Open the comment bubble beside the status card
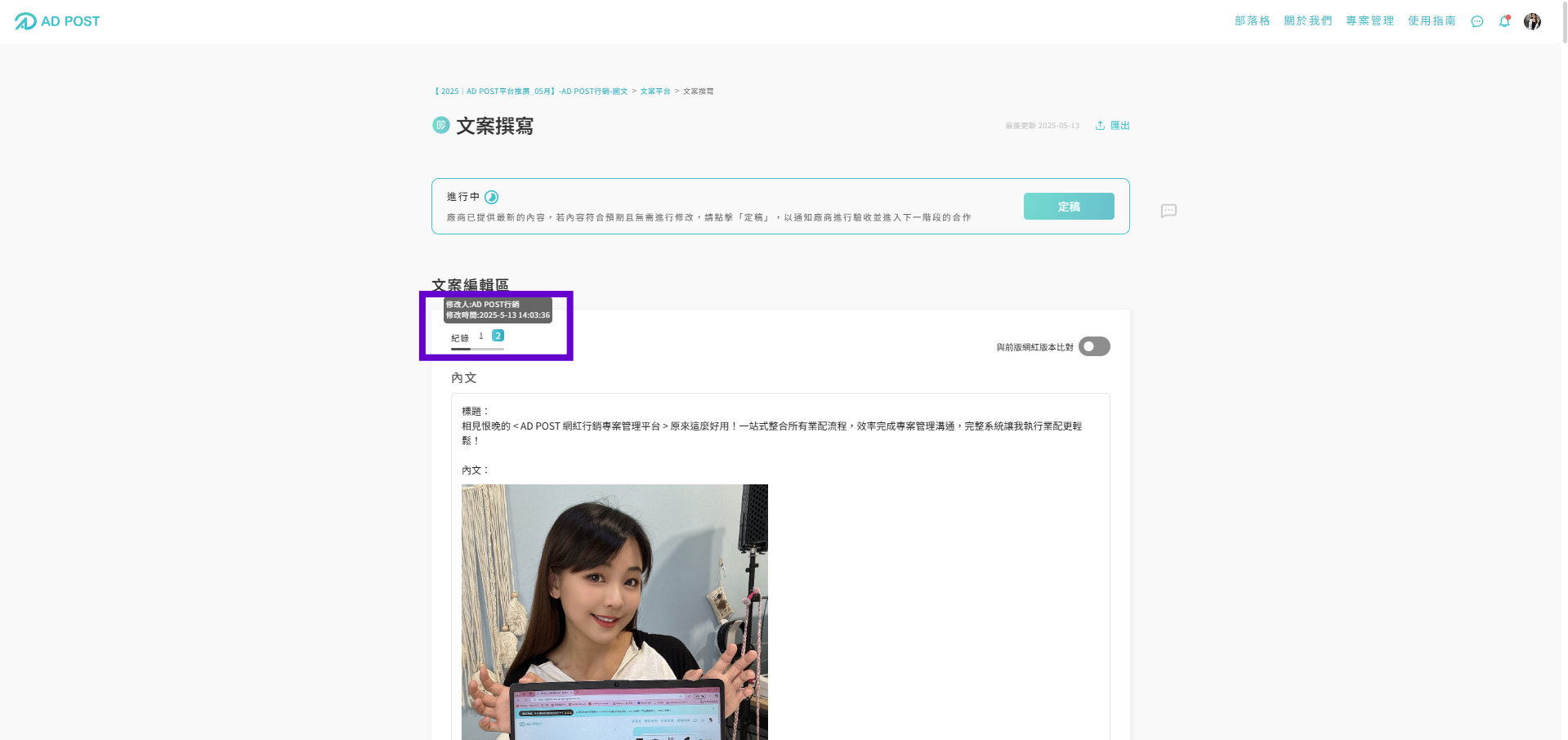This screenshot has height=740, width=1568. click(1168, 211)
